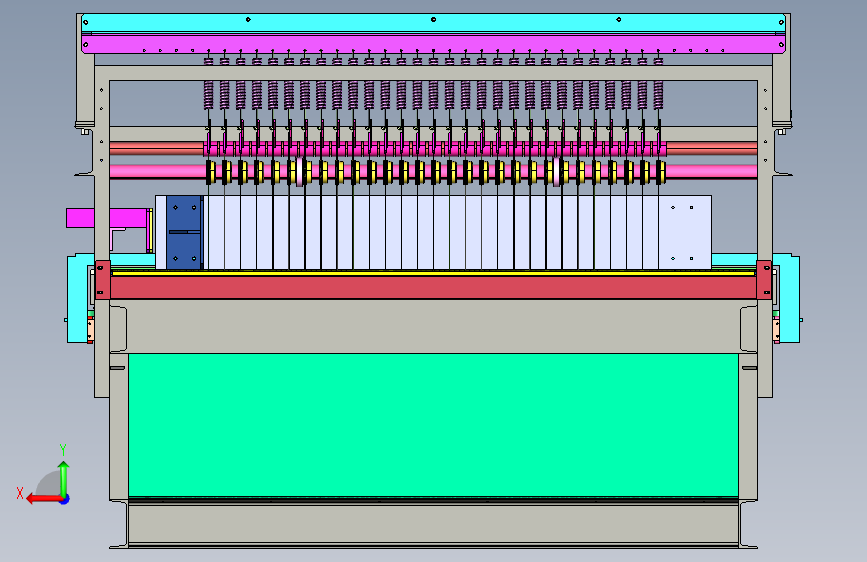
Task: Select the long red crossbeam
Action: [x=433, y=288]
